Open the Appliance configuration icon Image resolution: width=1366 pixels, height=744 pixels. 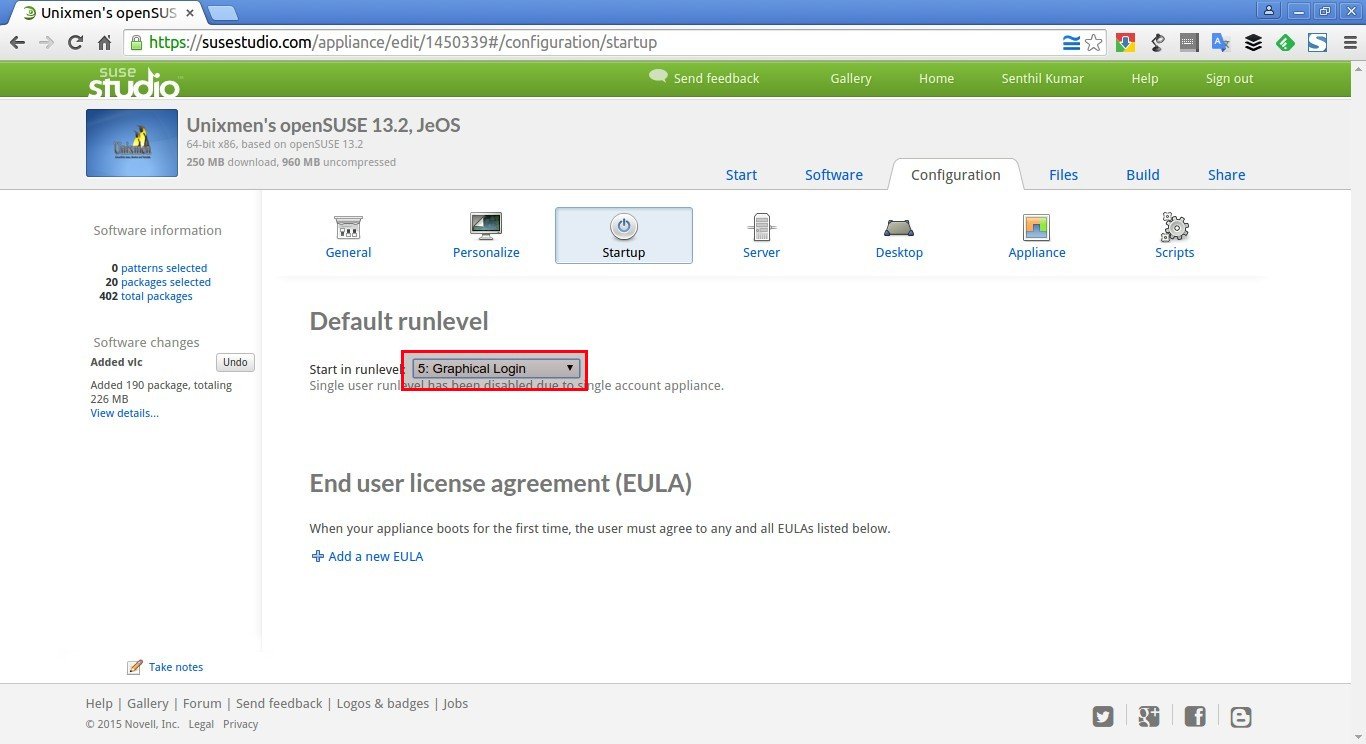click(x=1036, y=227)
